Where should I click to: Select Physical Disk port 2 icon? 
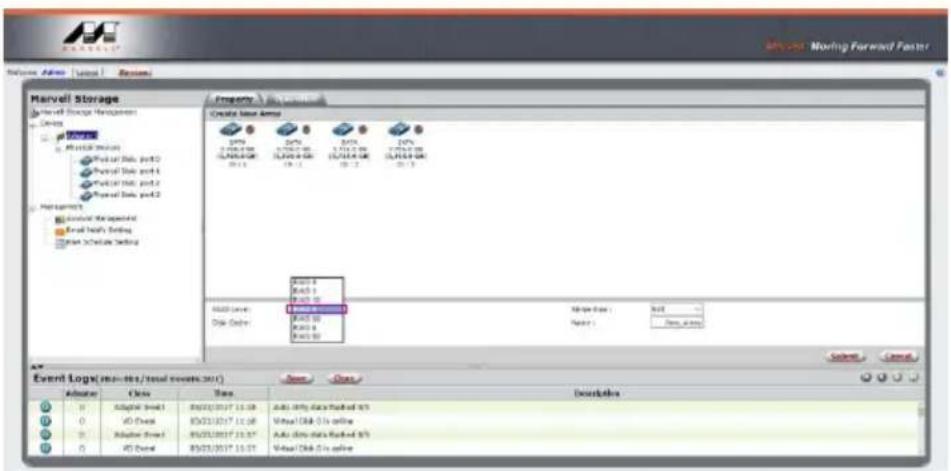[86, 183]
